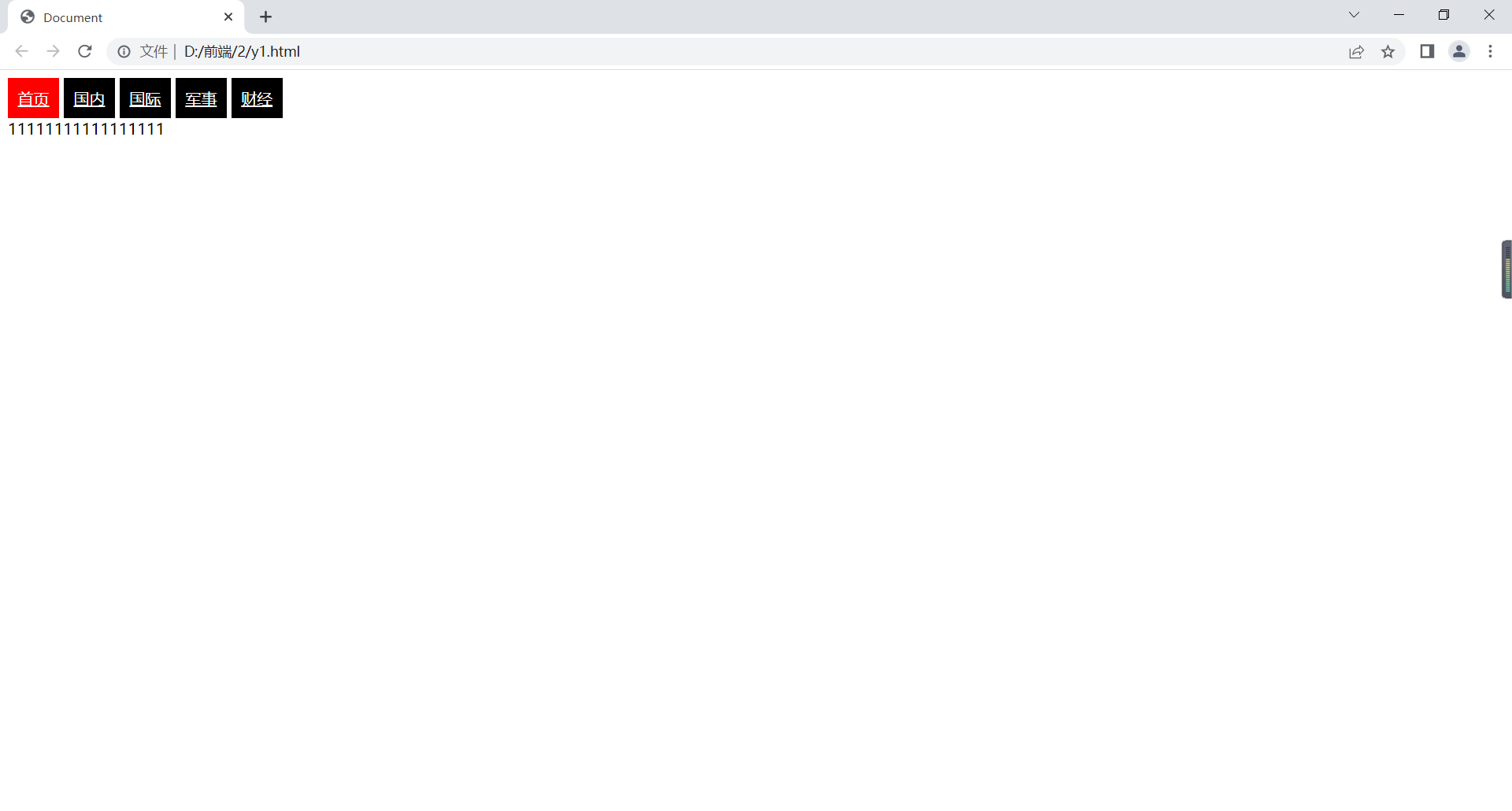
Task: Open a new tab with the plus button
Action: 266,17
